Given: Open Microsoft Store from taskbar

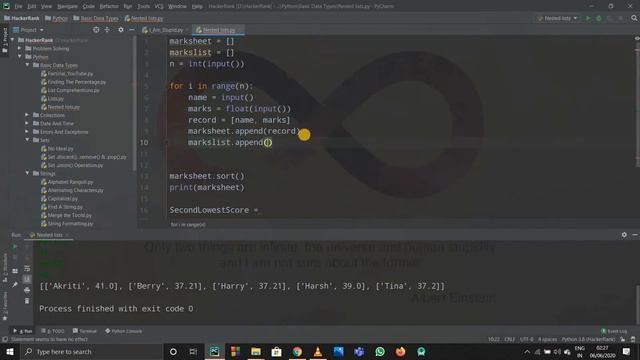Looking at the screenshot, I should click(276, 351).
